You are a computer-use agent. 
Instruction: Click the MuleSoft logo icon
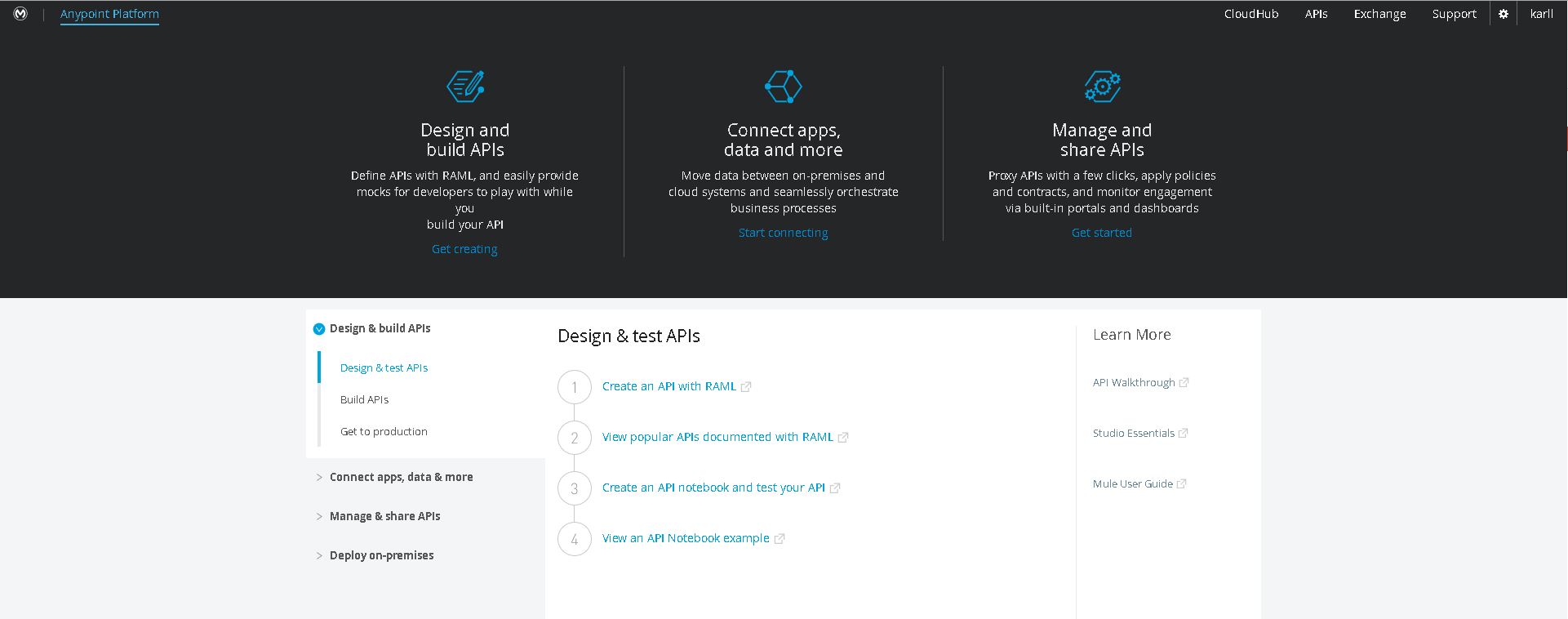coord(20,14)
